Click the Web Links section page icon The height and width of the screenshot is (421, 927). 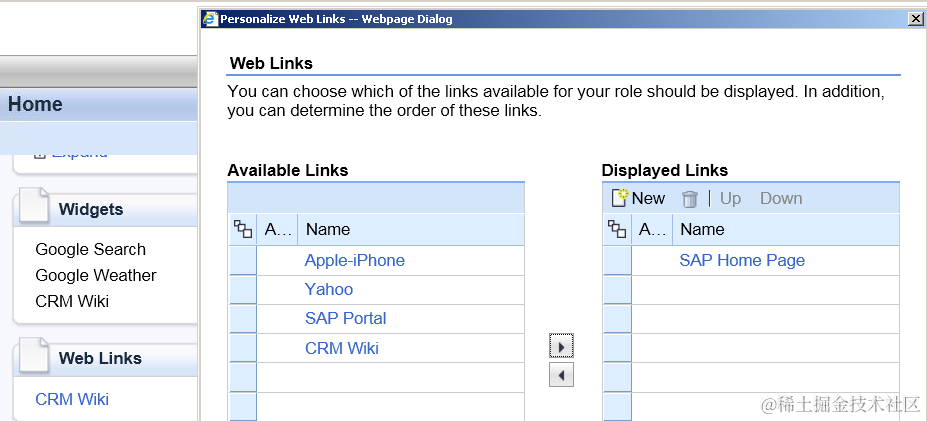(34, 355)
